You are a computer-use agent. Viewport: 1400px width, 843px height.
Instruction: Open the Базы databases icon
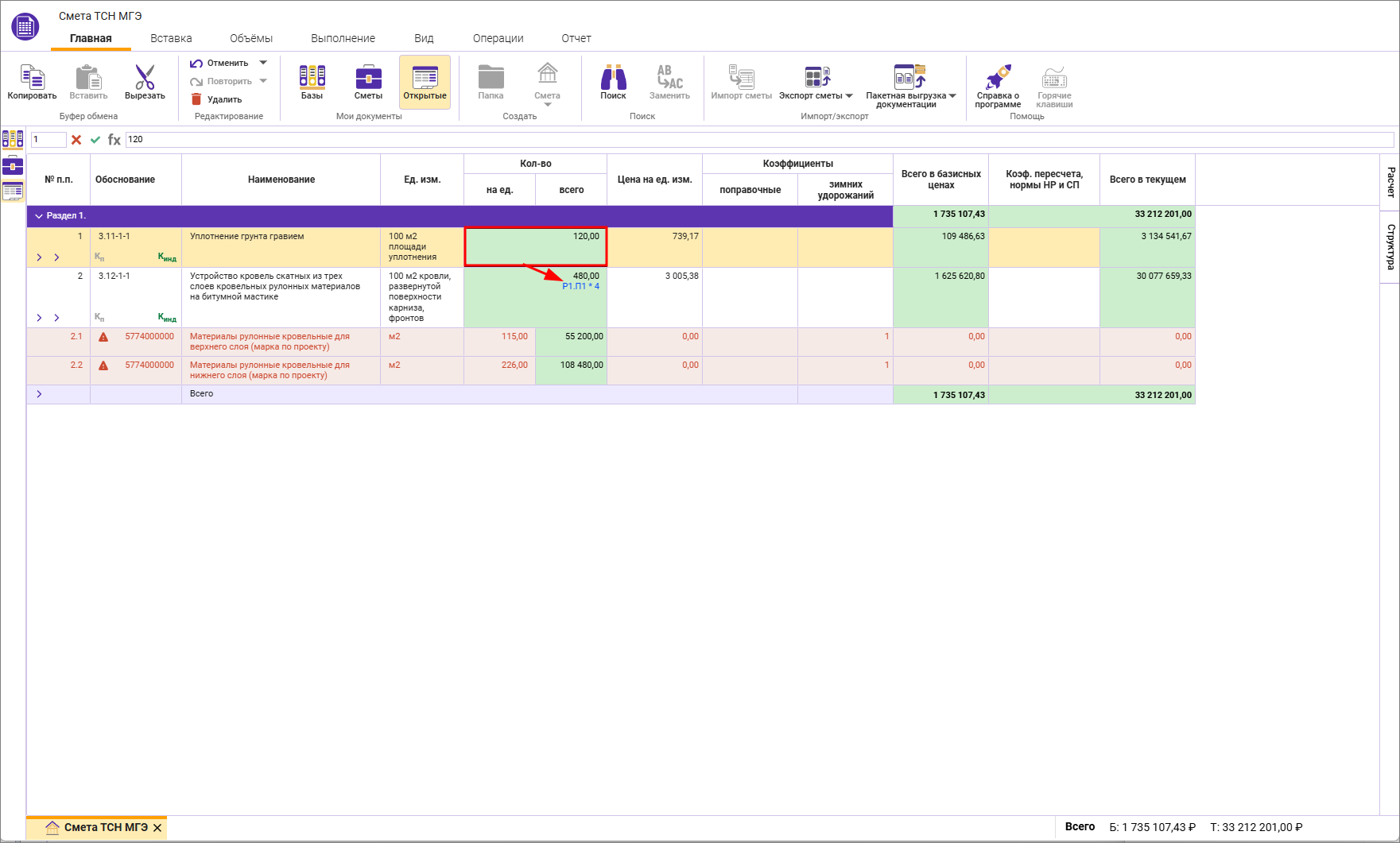[x=312, y=79]
